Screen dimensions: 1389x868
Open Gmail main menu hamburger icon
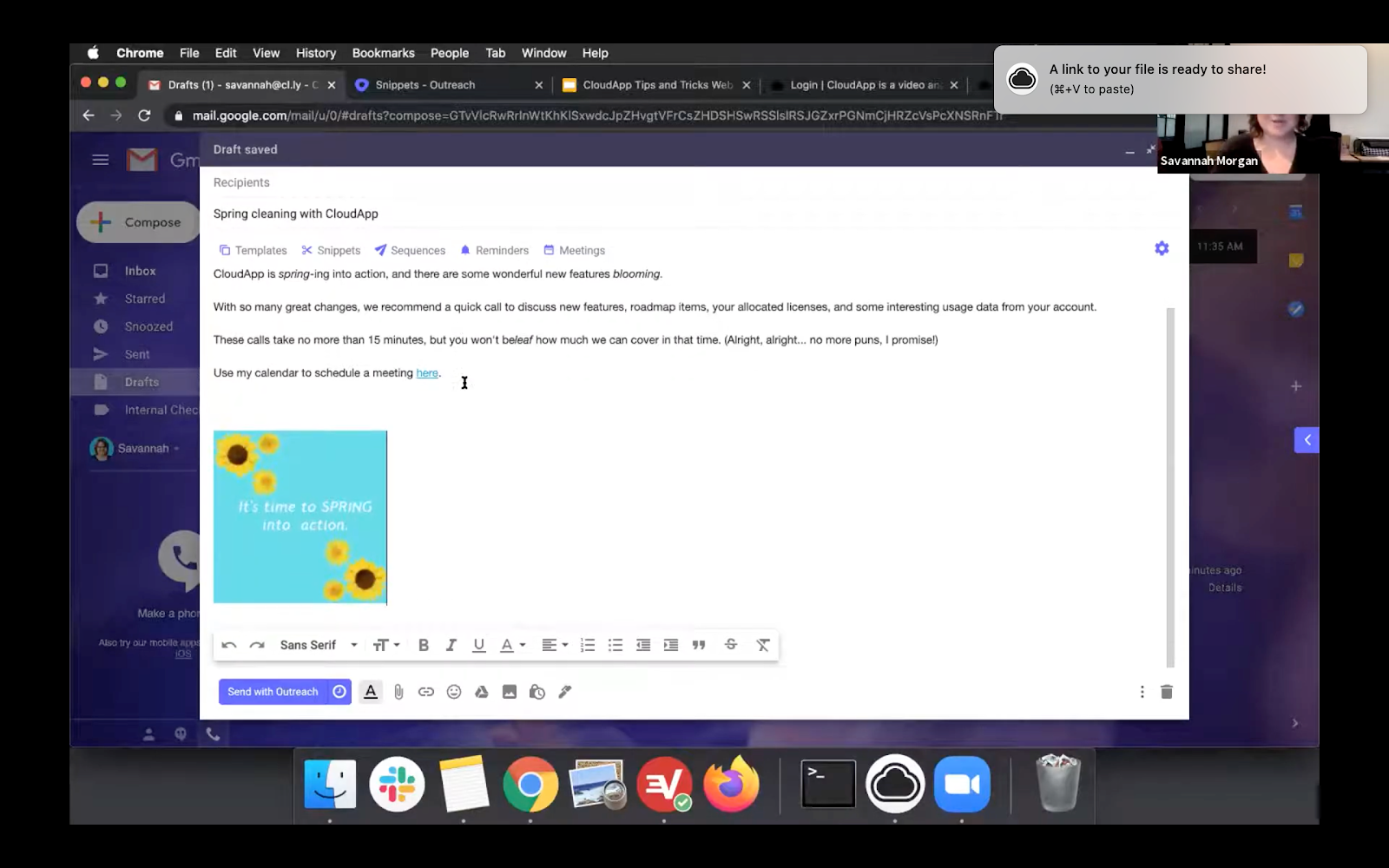101,160
